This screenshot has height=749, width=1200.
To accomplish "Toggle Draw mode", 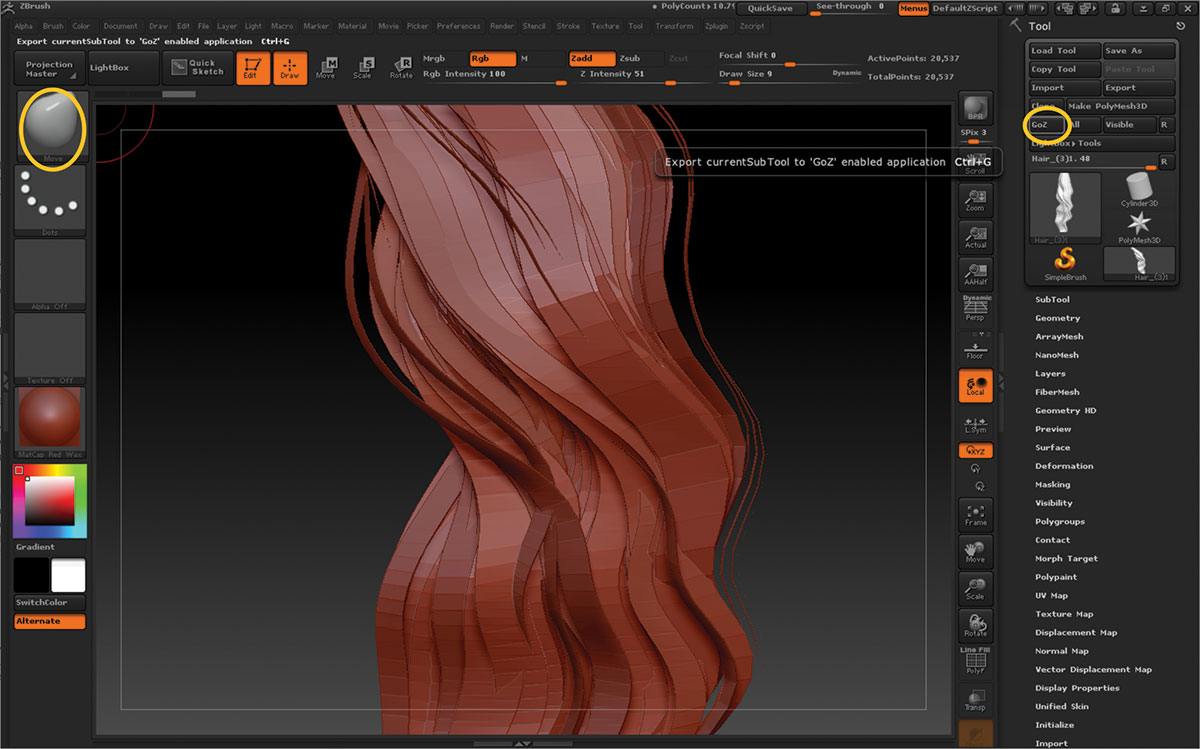I will pyautogui.click(x=289, y=68).
